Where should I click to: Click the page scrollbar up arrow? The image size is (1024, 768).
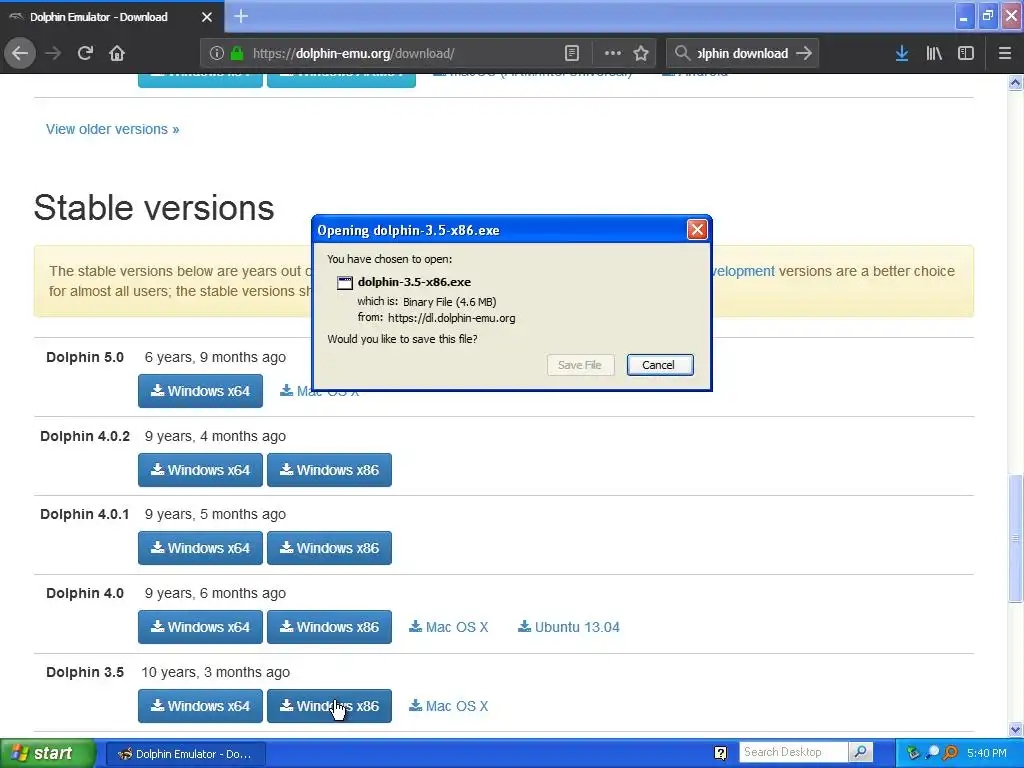[1015, 83]
